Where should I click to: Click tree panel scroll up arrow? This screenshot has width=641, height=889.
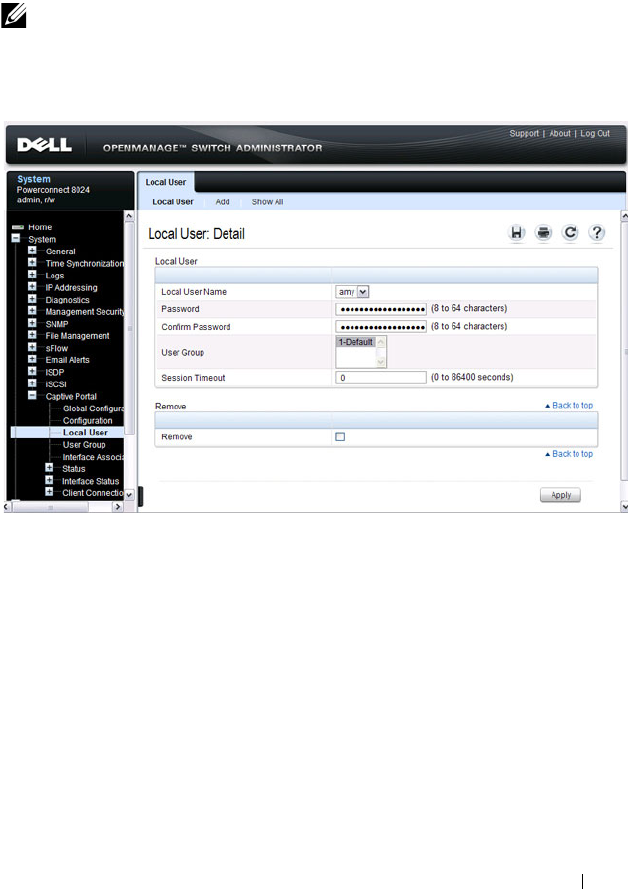pyautogui.click(x=129, y=217)
